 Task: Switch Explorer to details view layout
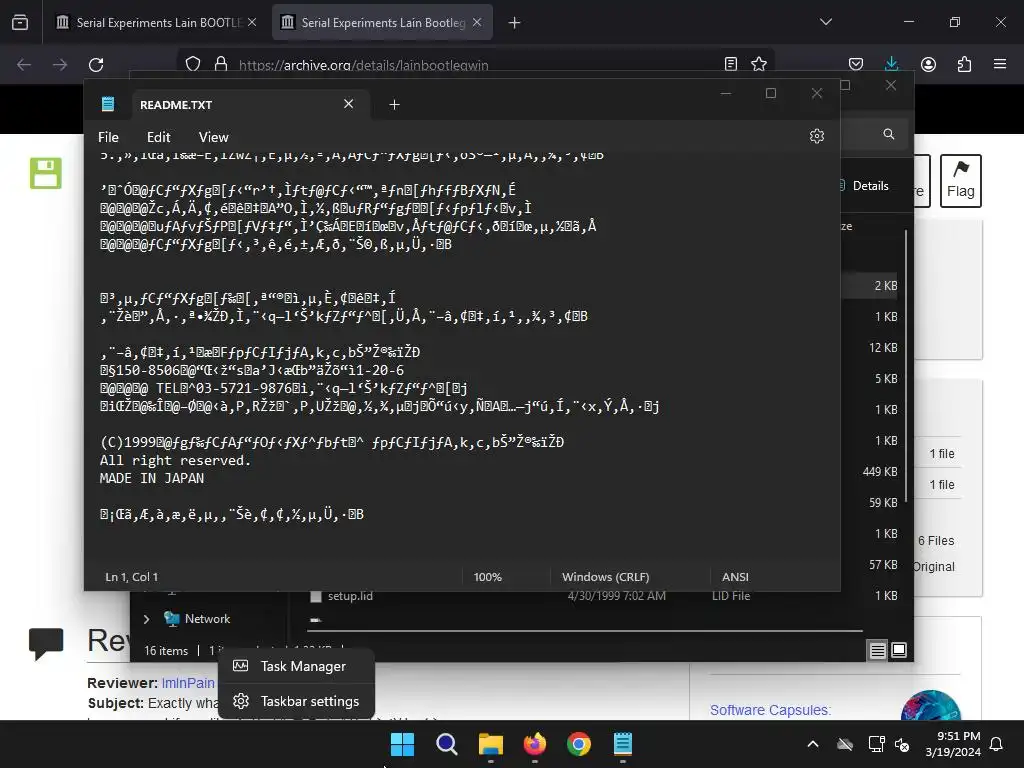877,650
